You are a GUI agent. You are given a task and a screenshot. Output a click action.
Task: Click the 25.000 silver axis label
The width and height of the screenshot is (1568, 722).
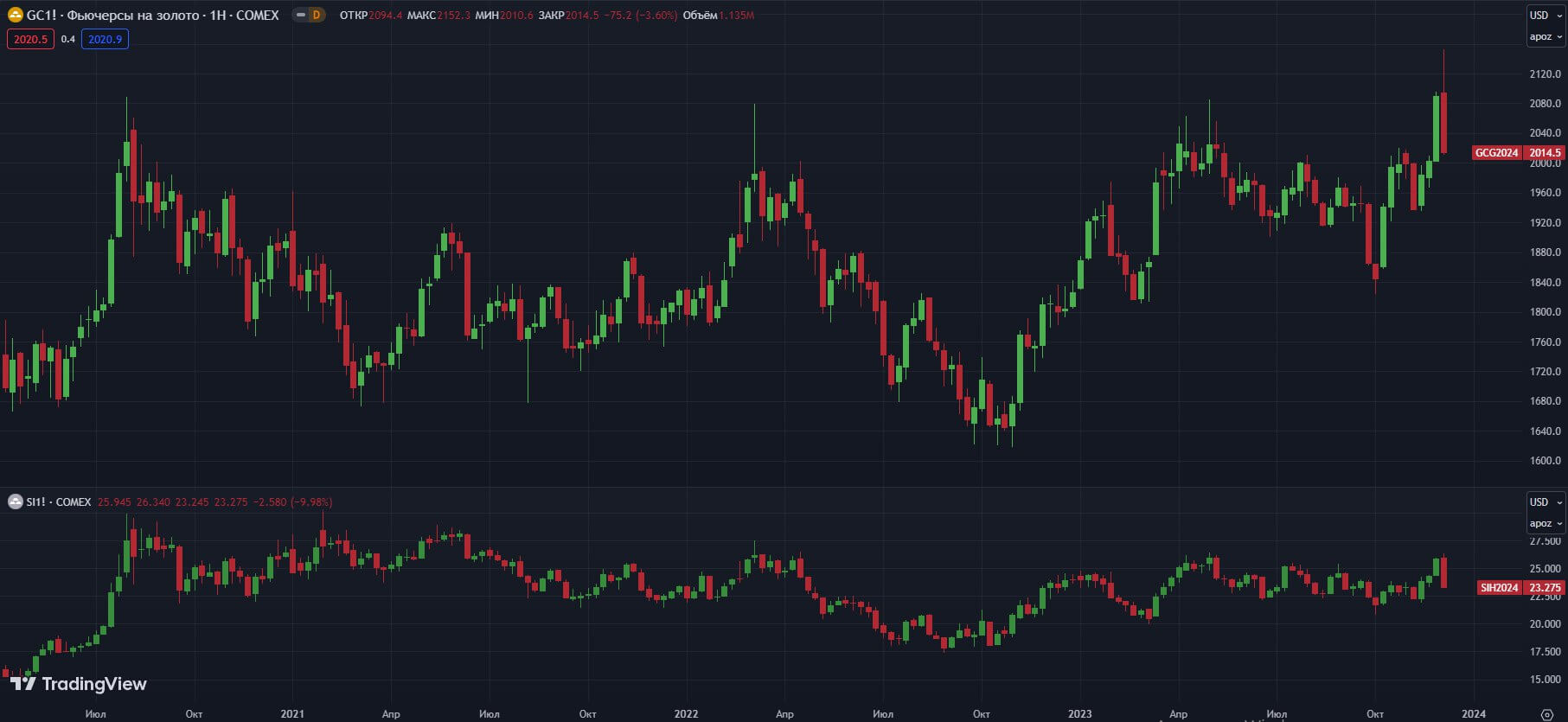[1545, 568]
